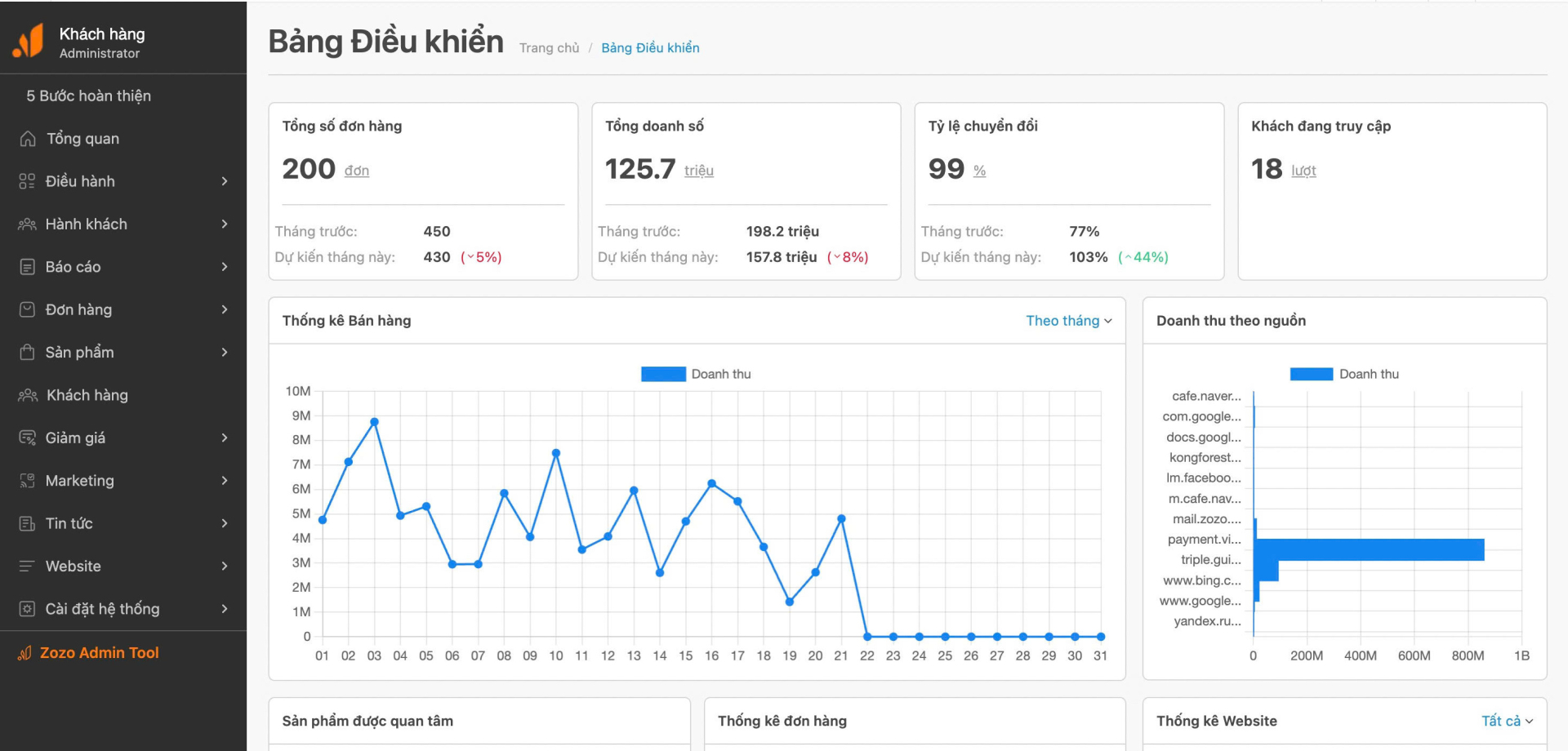Expand the Cài đặt hệ thống arrow
The width and height of the screenshot is (1568, 751).
225,609
